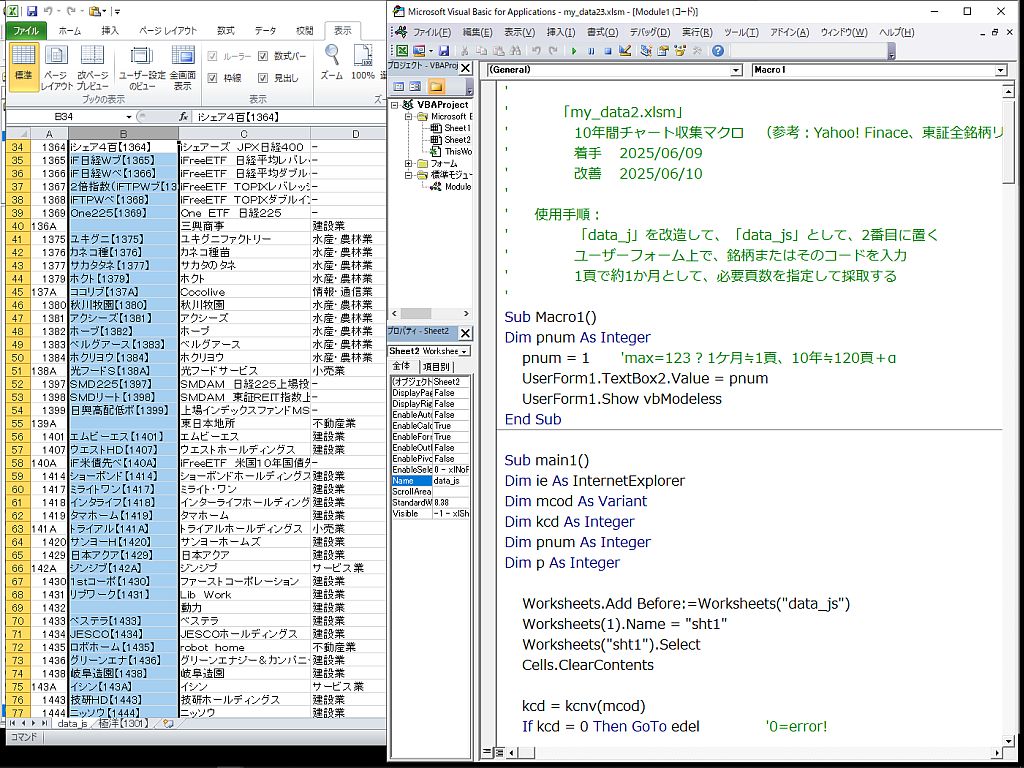This screenshot has width=1024, height=768.
Task: Save the project via VBA toolbar floppy icon
Action: coord(443,50)
